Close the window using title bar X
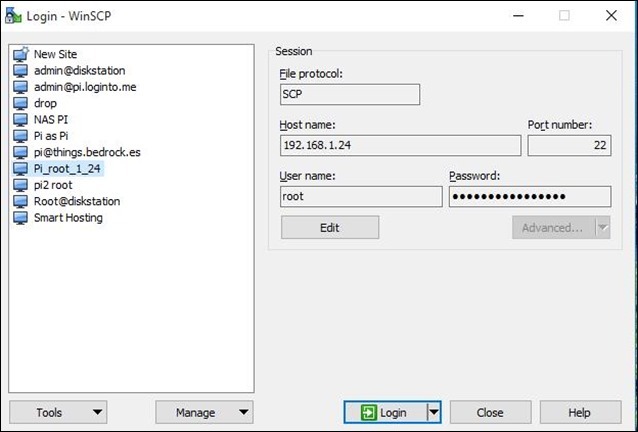638x432 pixels. (x=611, y=16)
